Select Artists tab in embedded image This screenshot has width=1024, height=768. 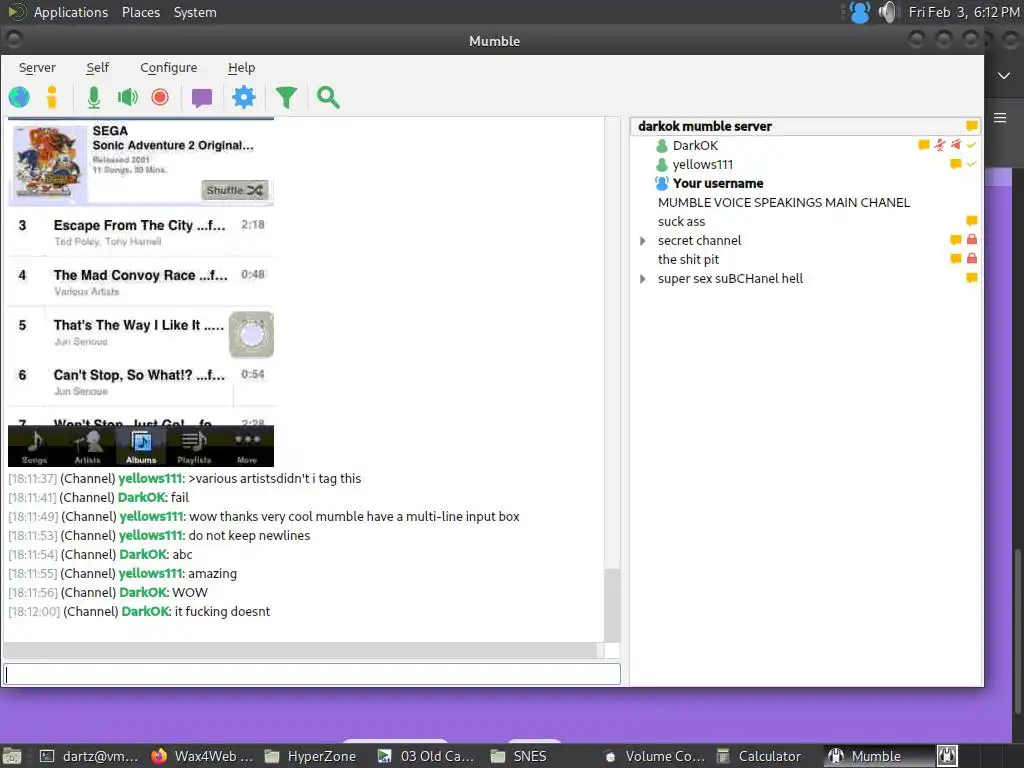pos(88,447)
